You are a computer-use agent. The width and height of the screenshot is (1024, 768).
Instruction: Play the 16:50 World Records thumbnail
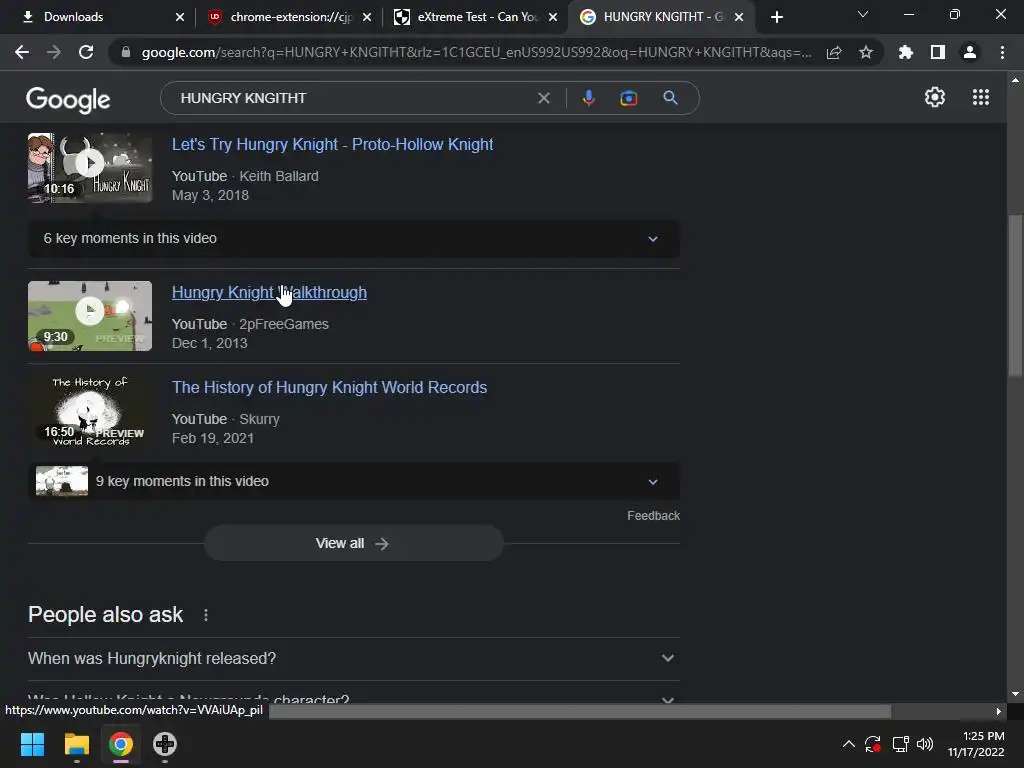point(90,411)
